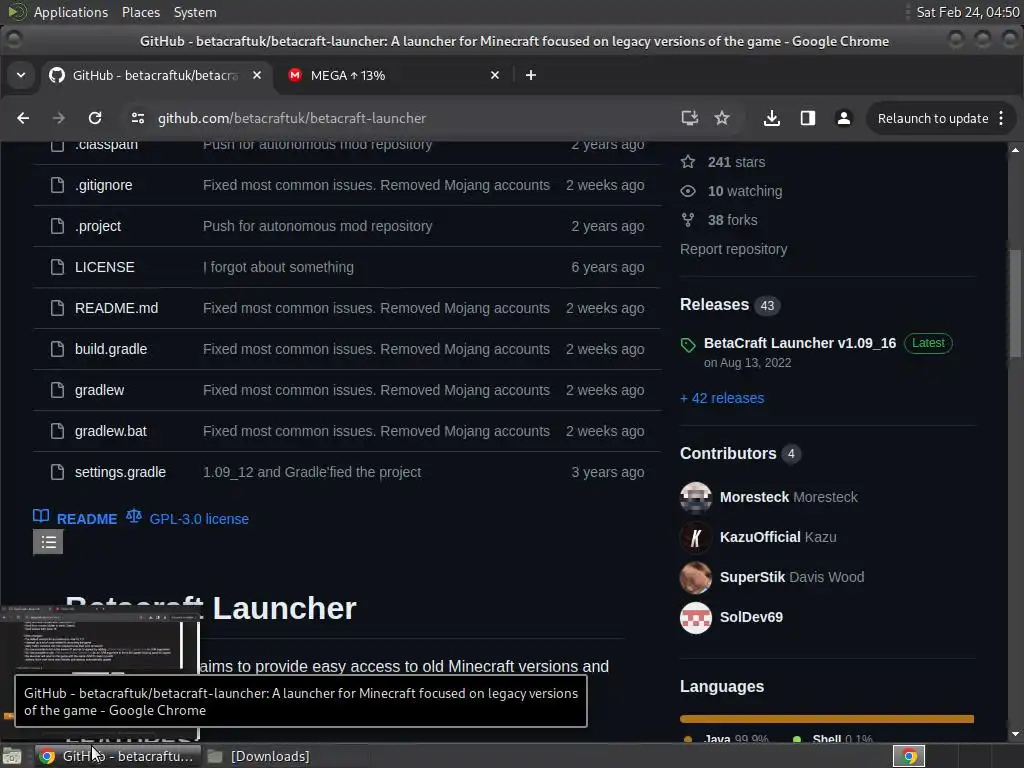This screenshot has width=1024, height=768.
Task: Select GitHub Chrome window in taskbar
Action: (x=117, y=756)
